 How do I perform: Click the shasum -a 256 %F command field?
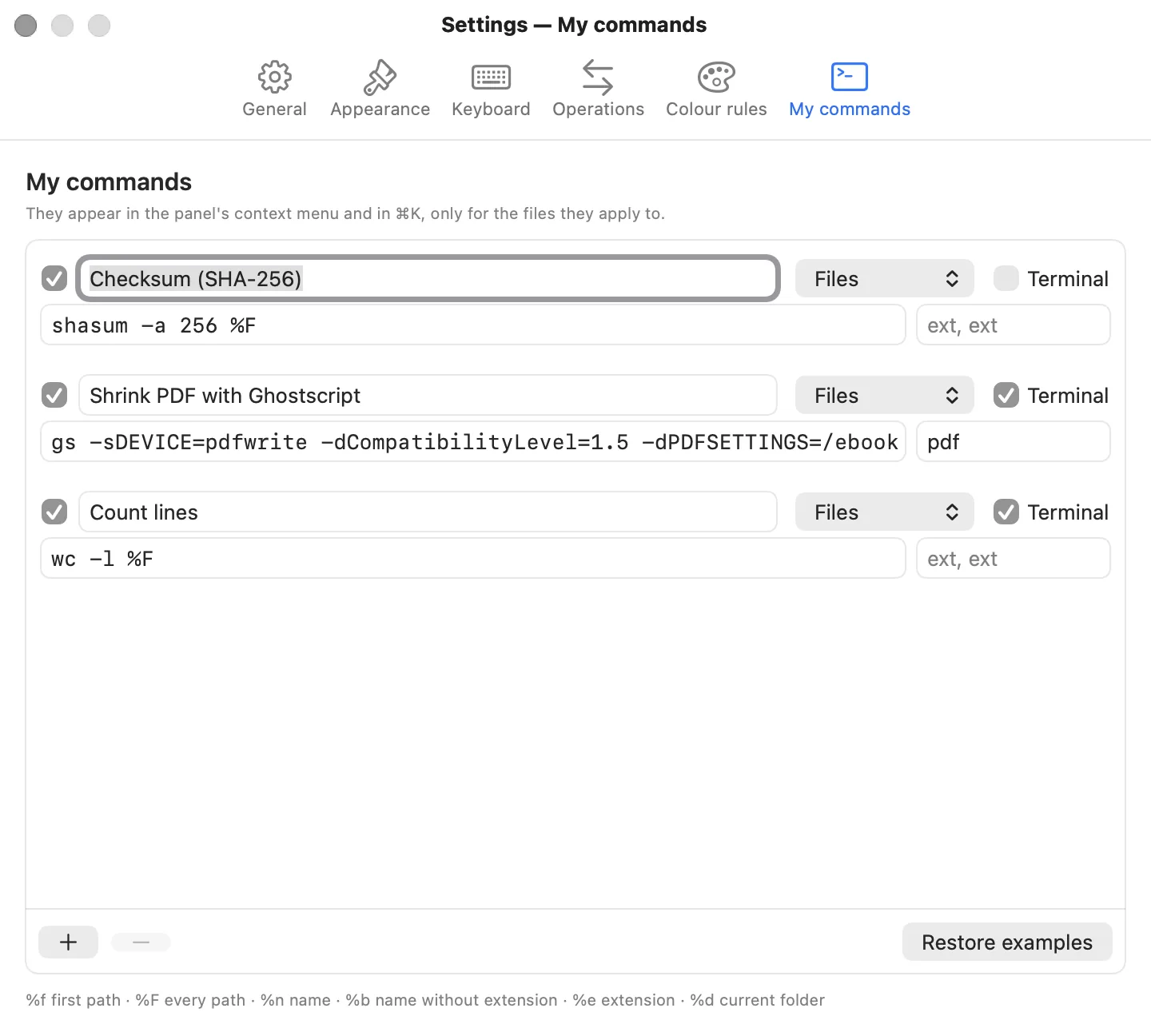[473, 325]
